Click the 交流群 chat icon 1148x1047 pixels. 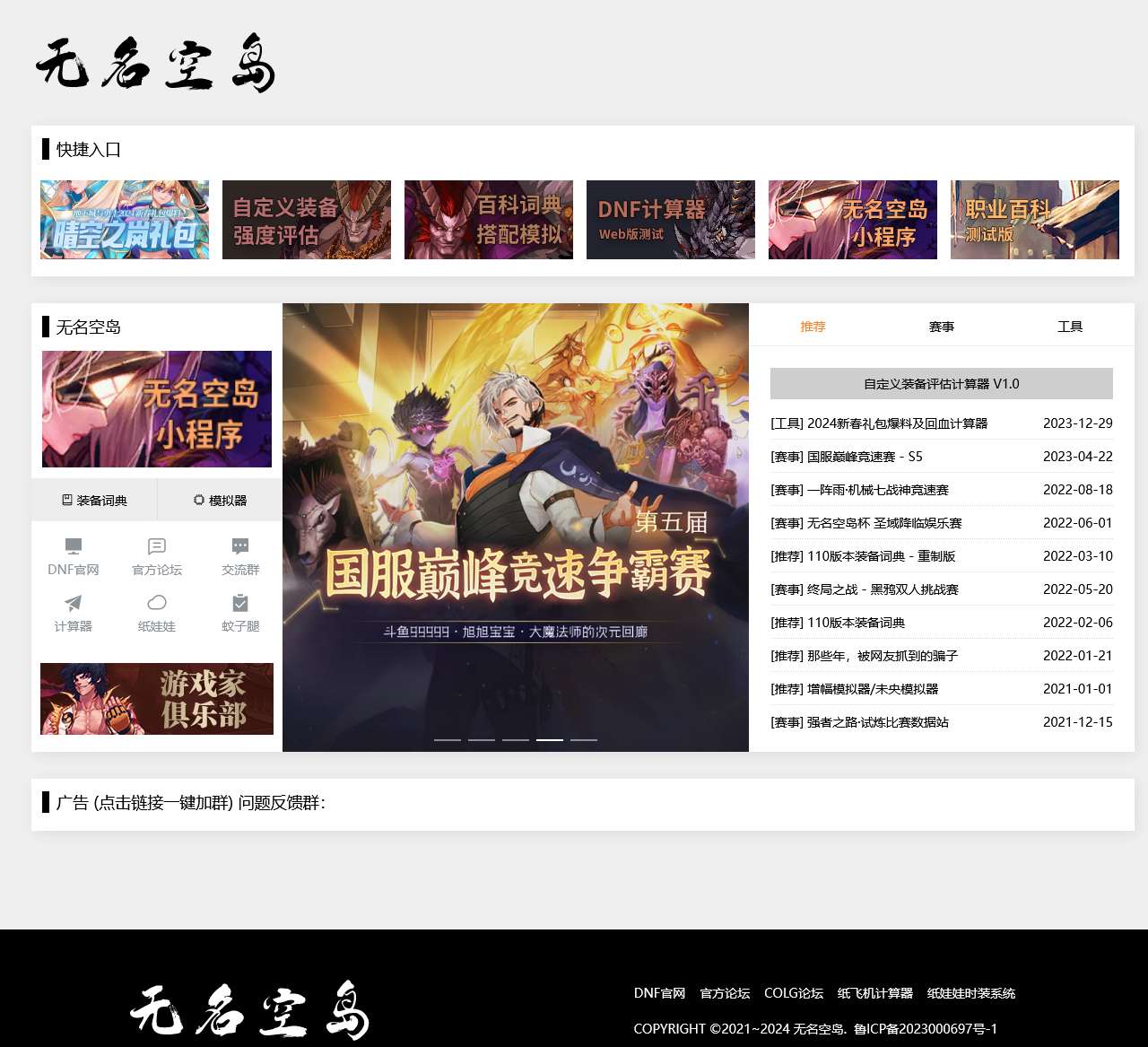(239, 554)
